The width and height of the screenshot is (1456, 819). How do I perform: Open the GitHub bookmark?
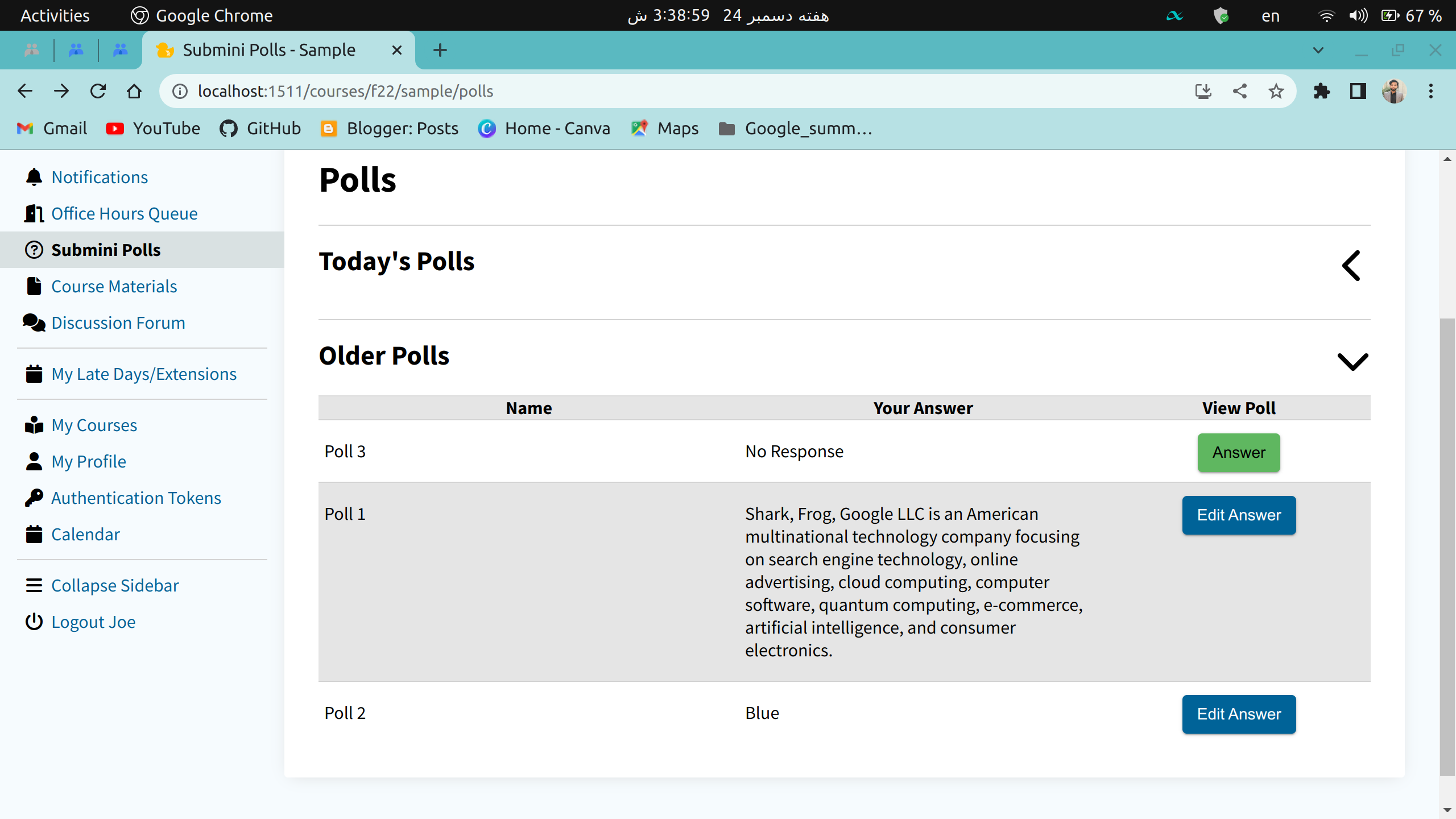pyautogui.click(x=260, y=129)
